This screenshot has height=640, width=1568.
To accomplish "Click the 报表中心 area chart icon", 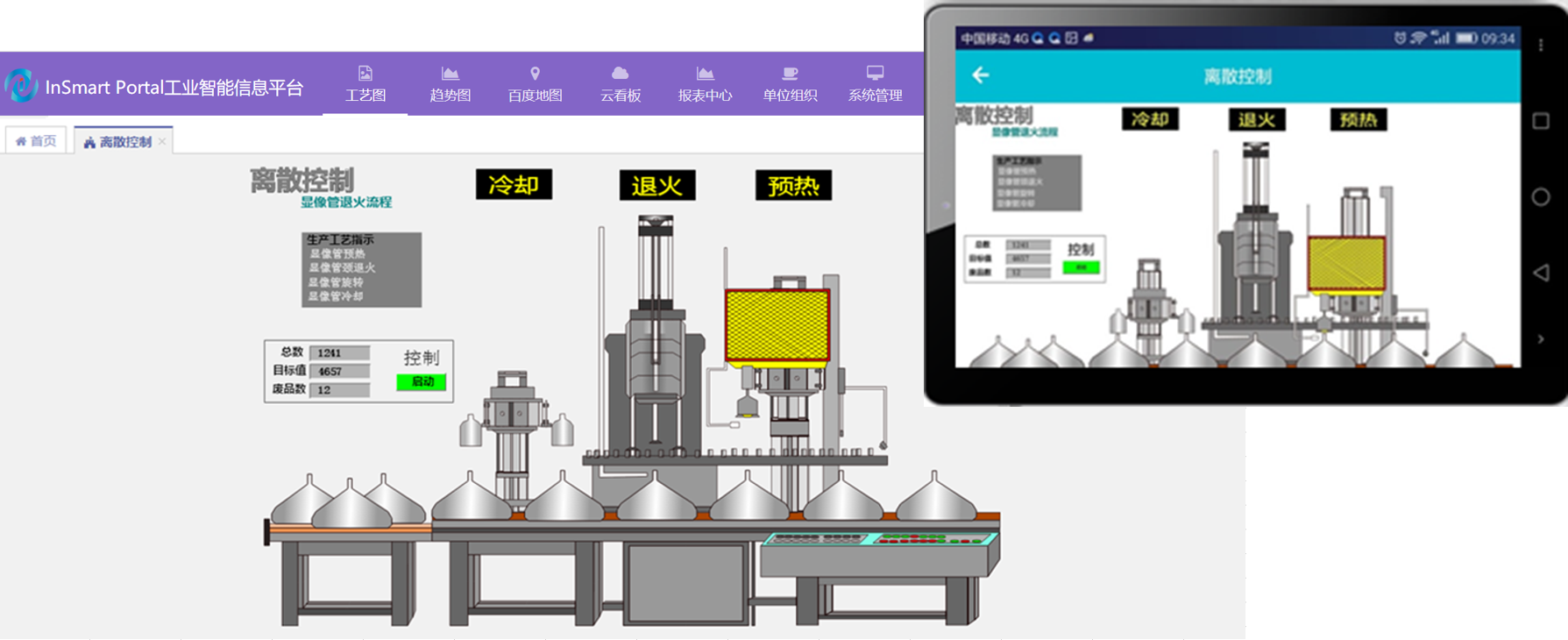I will pos(705,74).
